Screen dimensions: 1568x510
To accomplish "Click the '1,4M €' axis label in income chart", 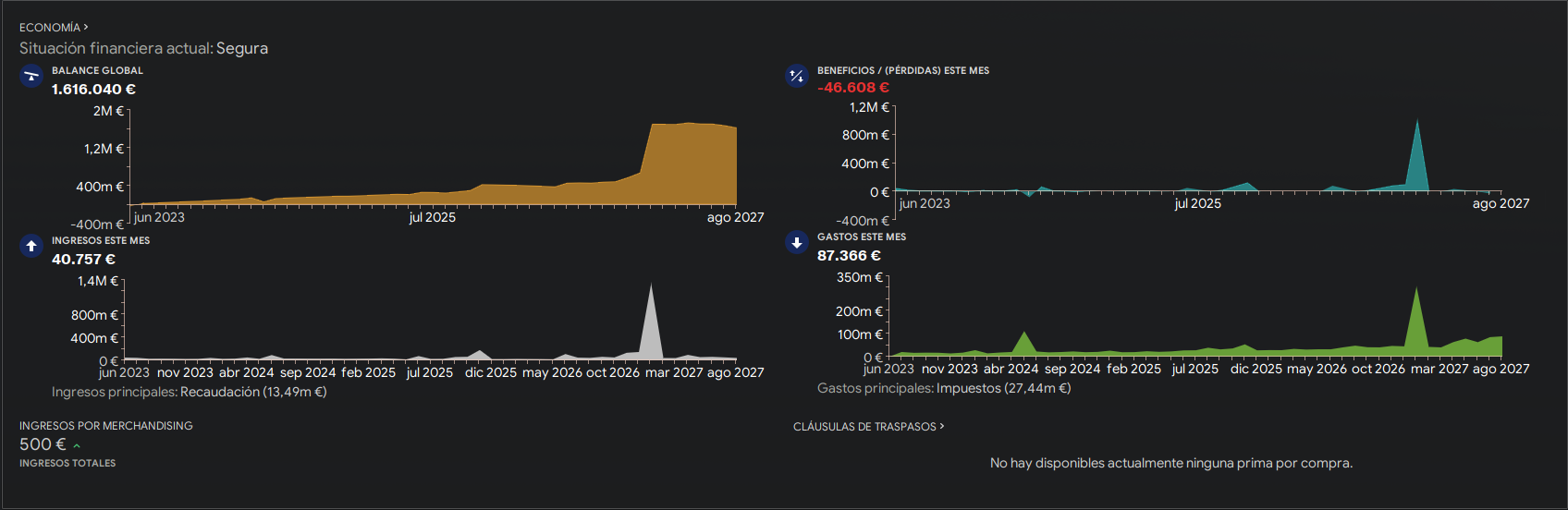I will coord(98,281).
